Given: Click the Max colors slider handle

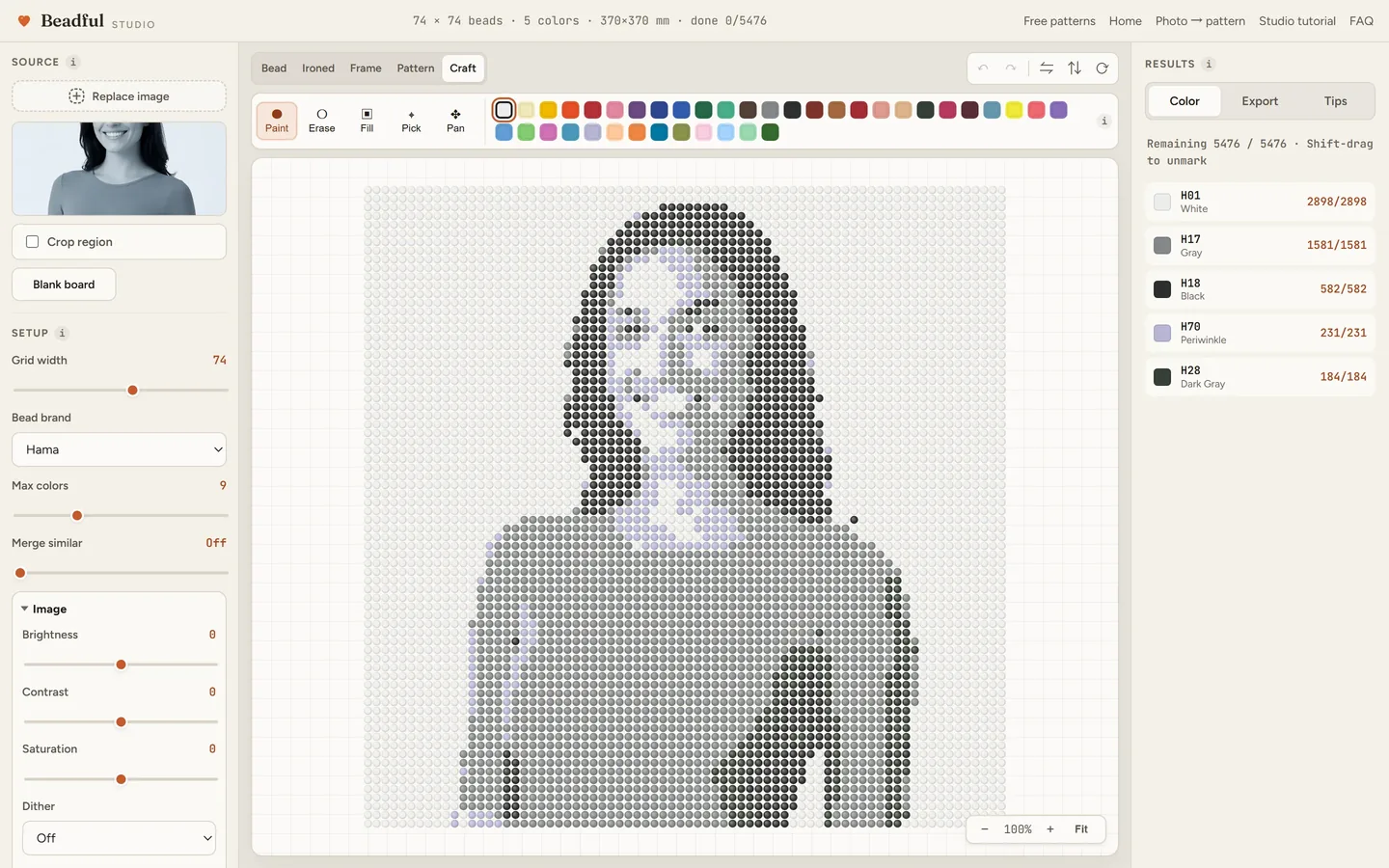Looking at the screenshot, I should (77, 516).
